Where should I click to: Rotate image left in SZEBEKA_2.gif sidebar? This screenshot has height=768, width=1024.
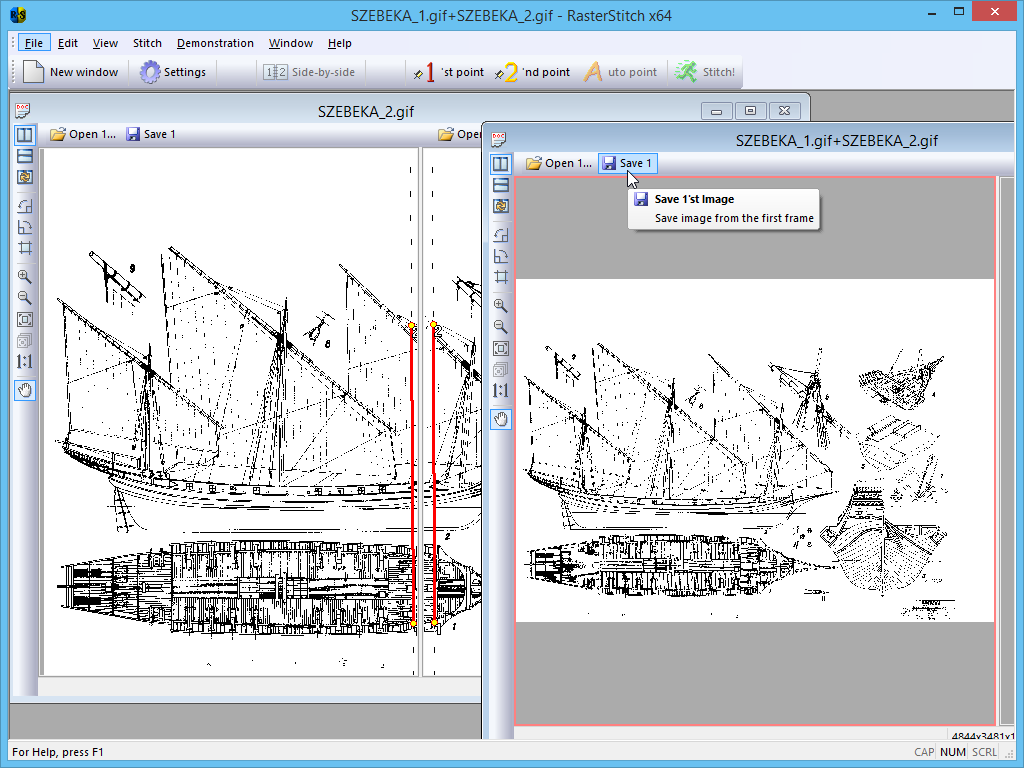pyautogui.click(x=25, y=206)
